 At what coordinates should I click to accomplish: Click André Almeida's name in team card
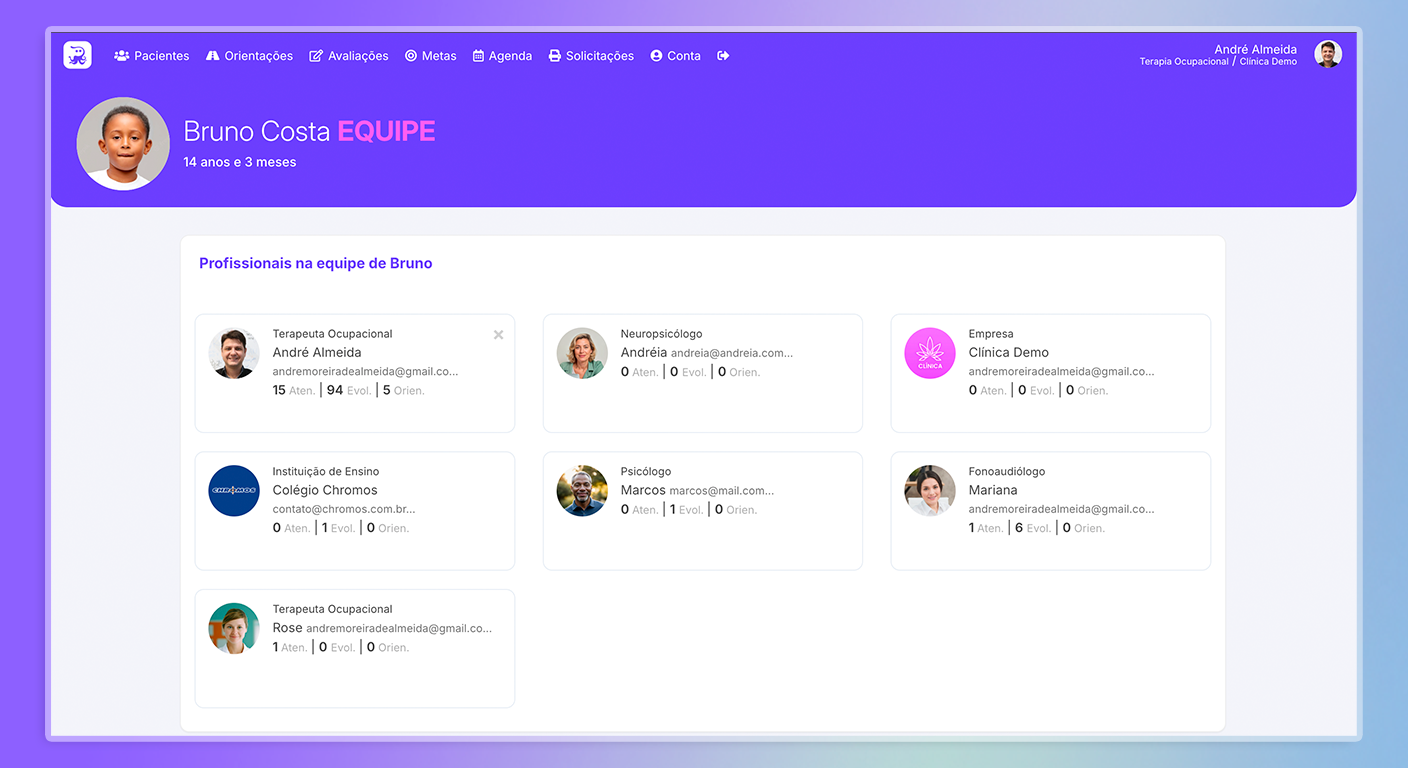tap(317, 352)
